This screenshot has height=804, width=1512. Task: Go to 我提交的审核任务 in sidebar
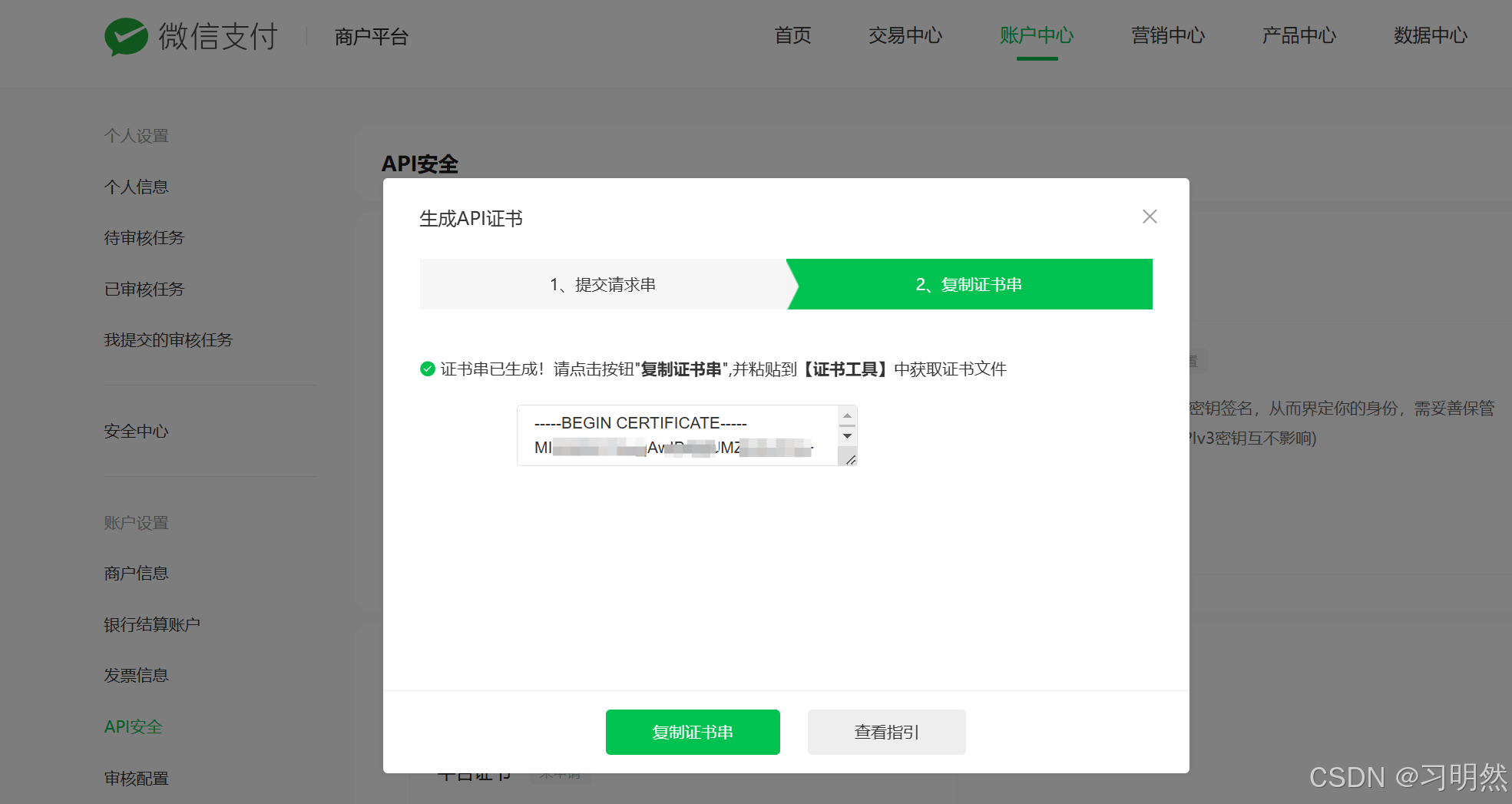168,339
